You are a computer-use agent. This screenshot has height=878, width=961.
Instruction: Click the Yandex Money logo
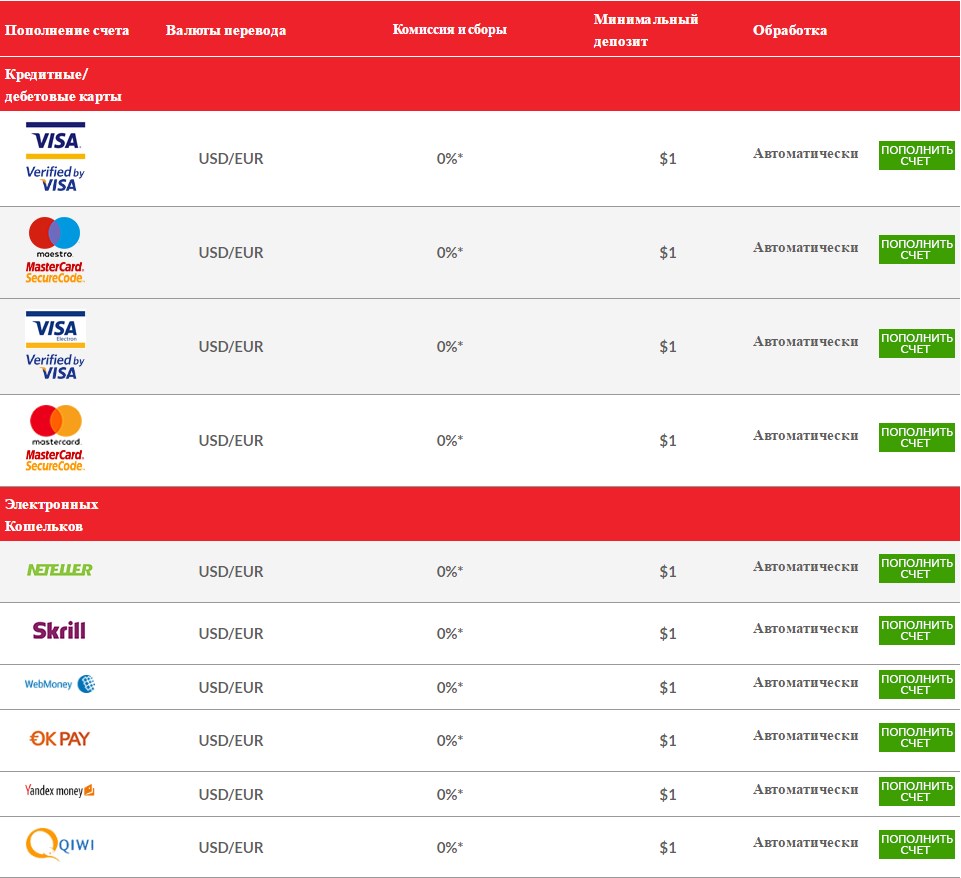tap(59, 791)
